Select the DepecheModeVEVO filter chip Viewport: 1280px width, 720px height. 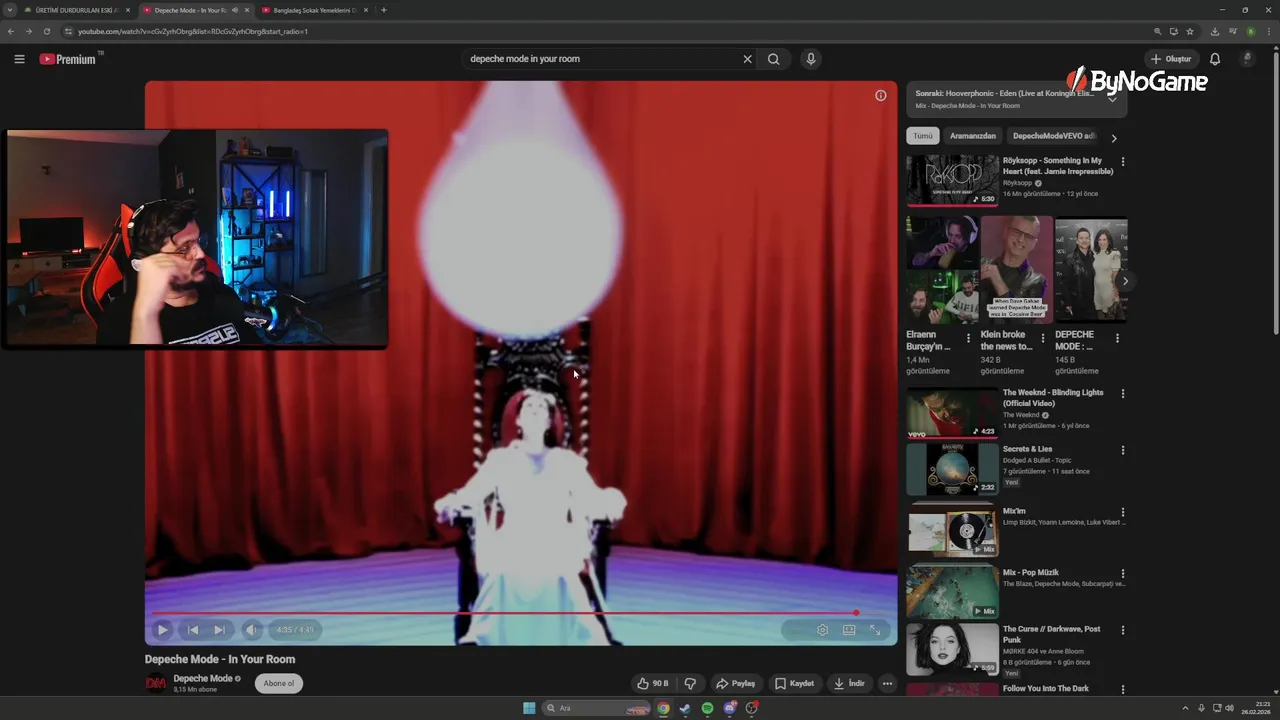coord(1053,136)
